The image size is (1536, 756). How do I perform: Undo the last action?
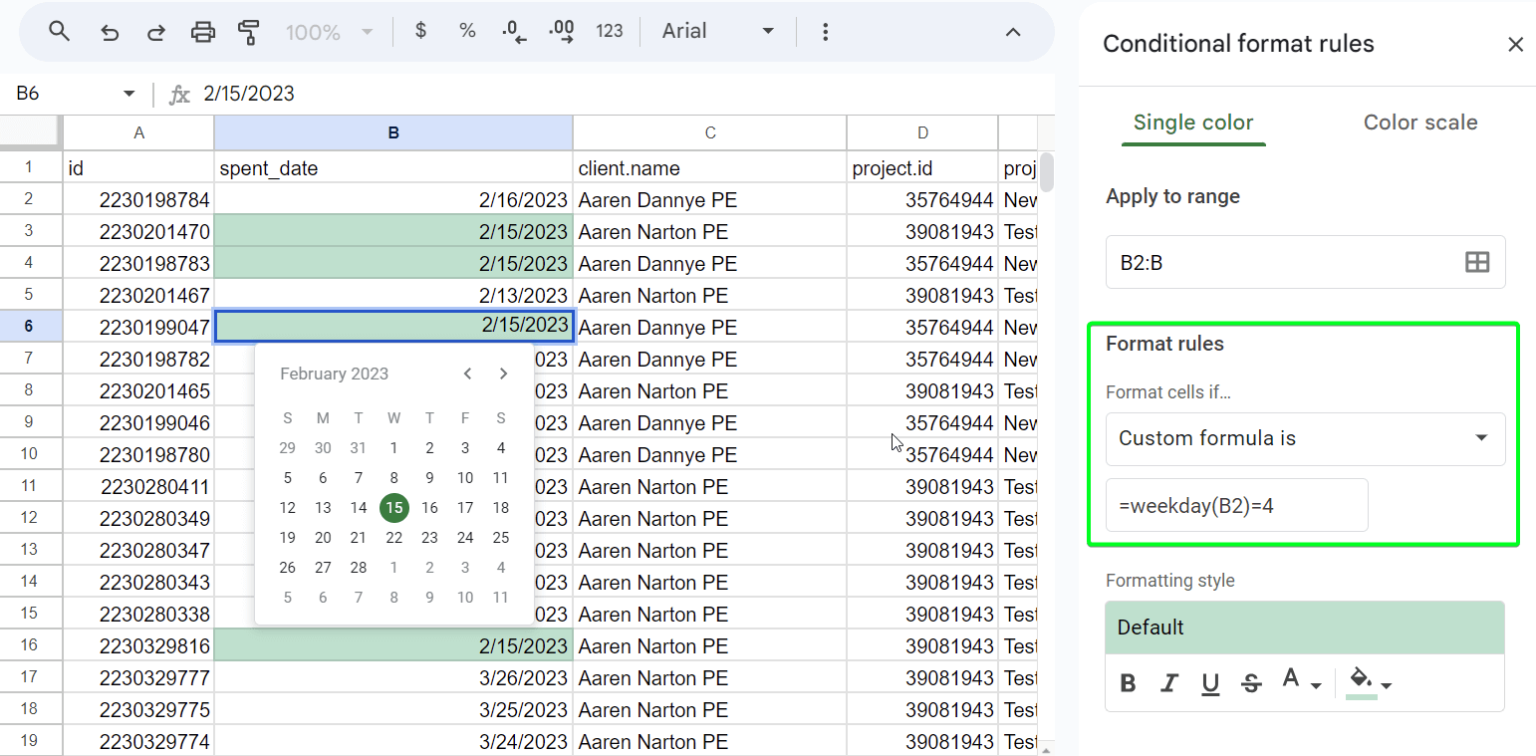(110, 31)
